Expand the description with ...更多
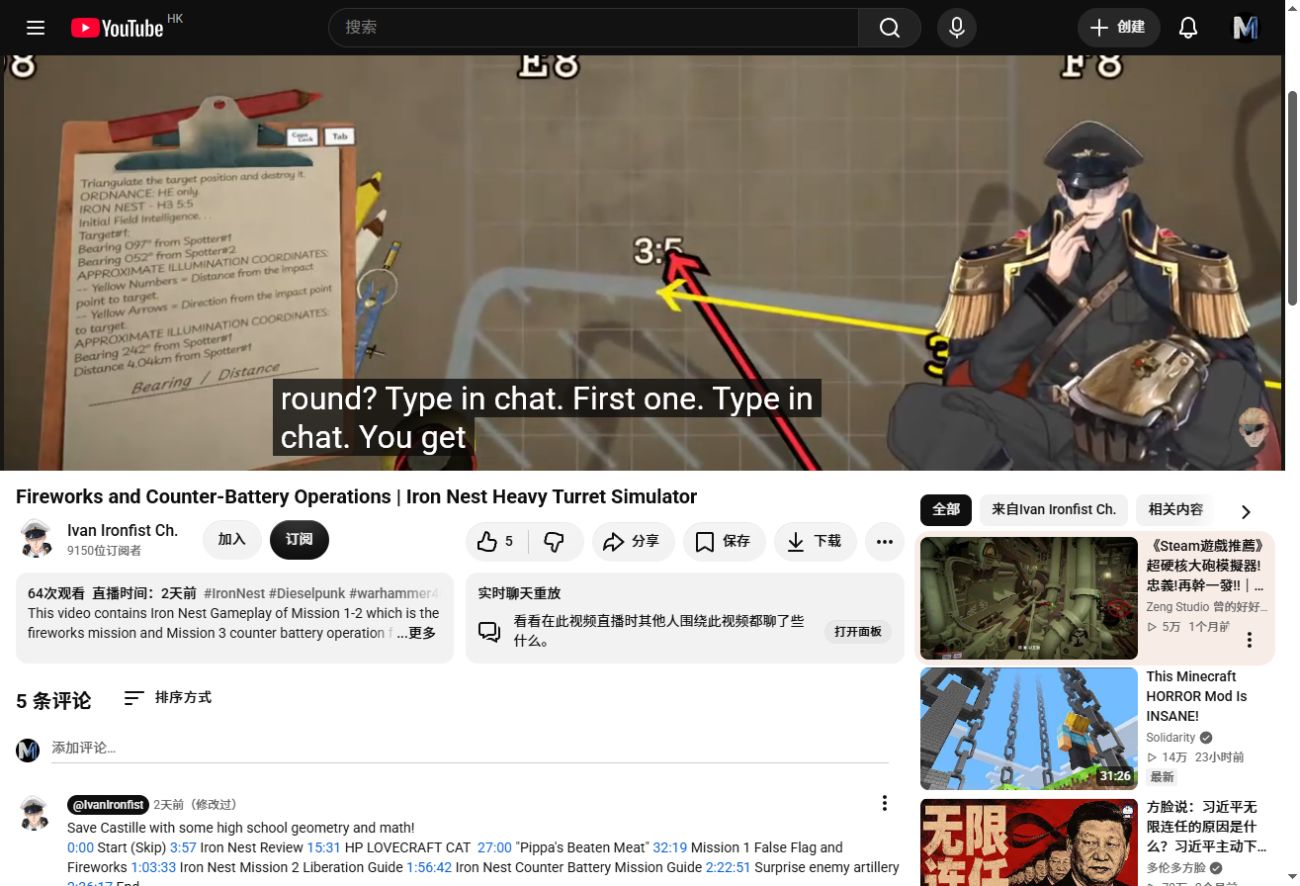The height and width of the screenshot is (886, 1300). click(416, 633)
